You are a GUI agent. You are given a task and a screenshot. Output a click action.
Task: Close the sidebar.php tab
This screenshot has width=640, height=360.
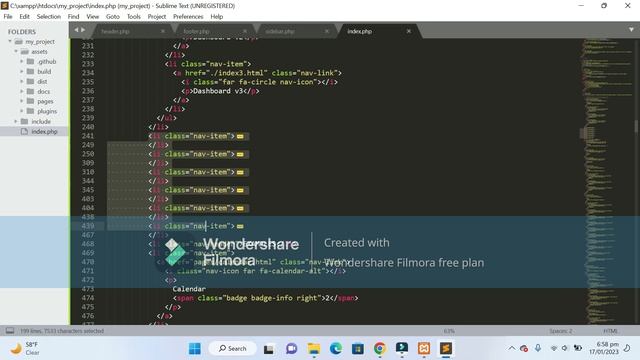pyautogui.click(x=327, y=31)
